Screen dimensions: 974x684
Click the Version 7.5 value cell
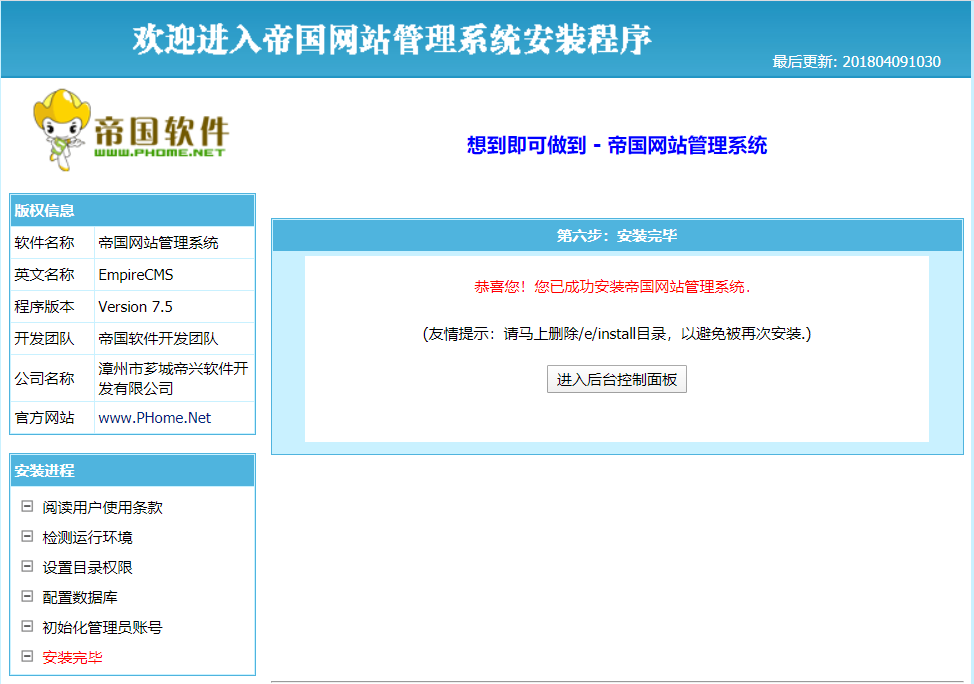[x=175, y=307]
